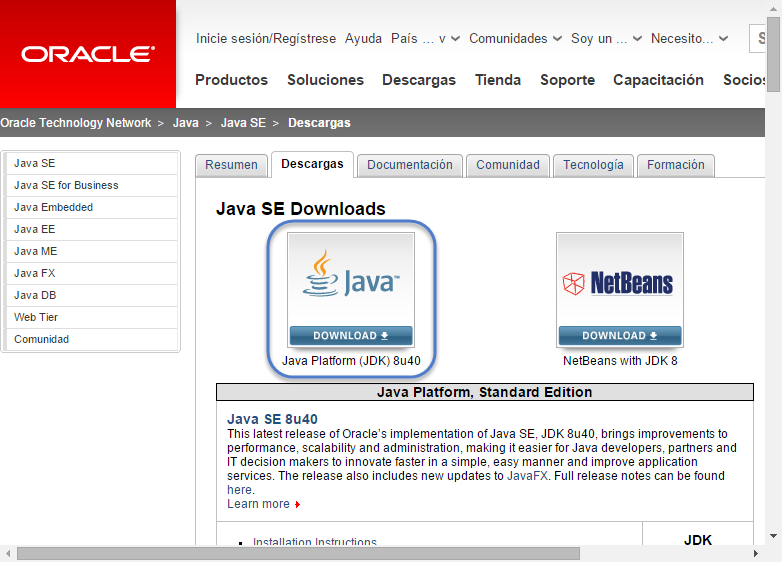Open Java SE for Business sidebar item
The width and height of the screenshot is (782, 562).
pos(91,186)
